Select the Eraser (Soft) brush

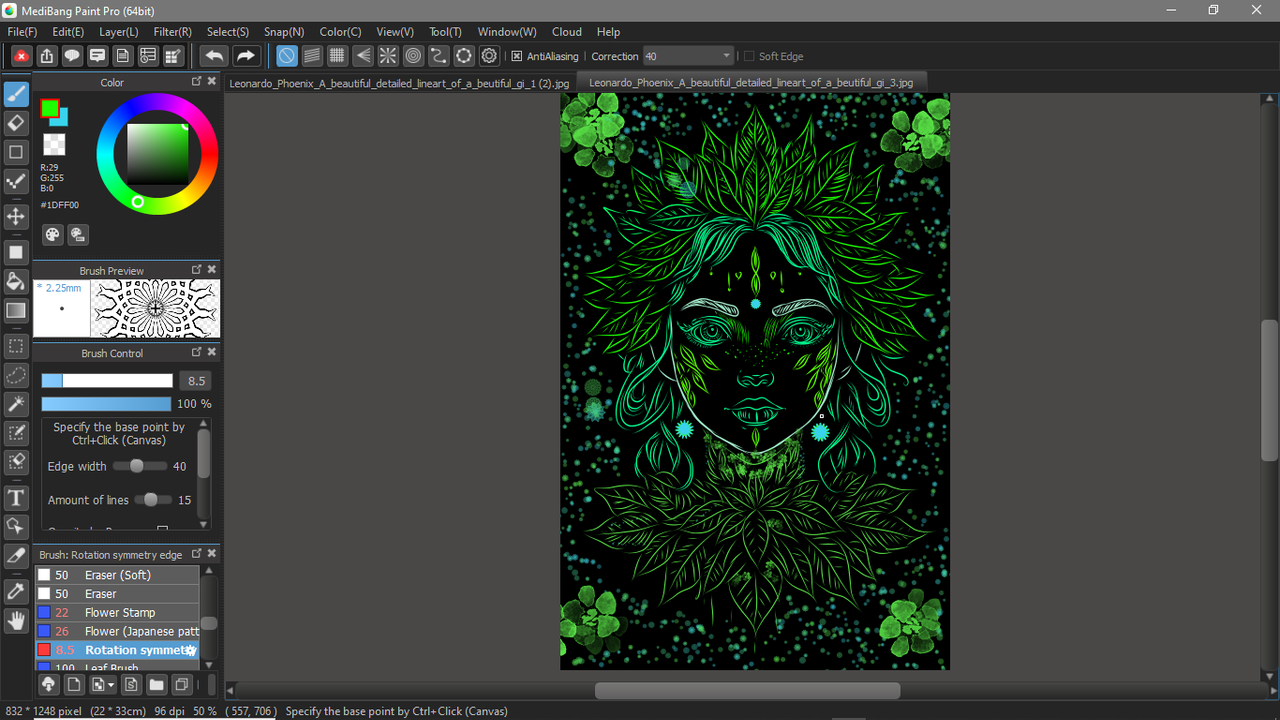[118, 575]
